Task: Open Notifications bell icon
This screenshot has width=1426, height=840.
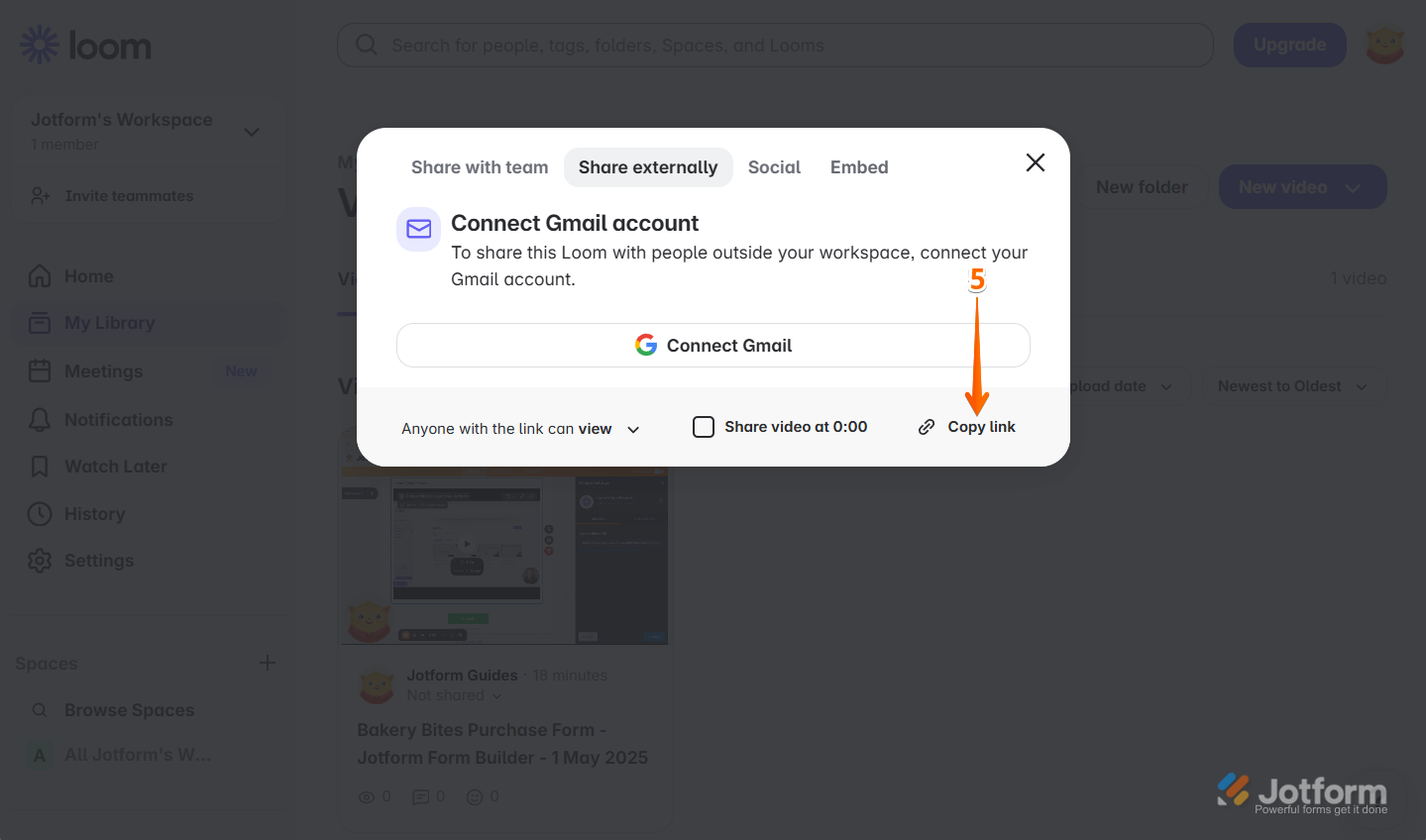Action: [x=40, y=420]
